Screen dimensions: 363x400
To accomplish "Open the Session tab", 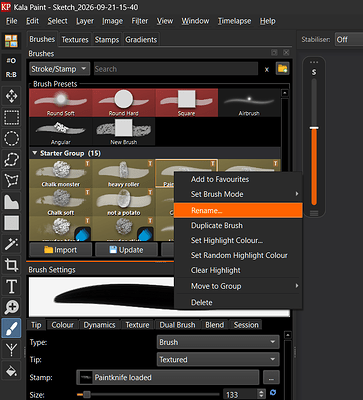I will [x=246, y=325].
